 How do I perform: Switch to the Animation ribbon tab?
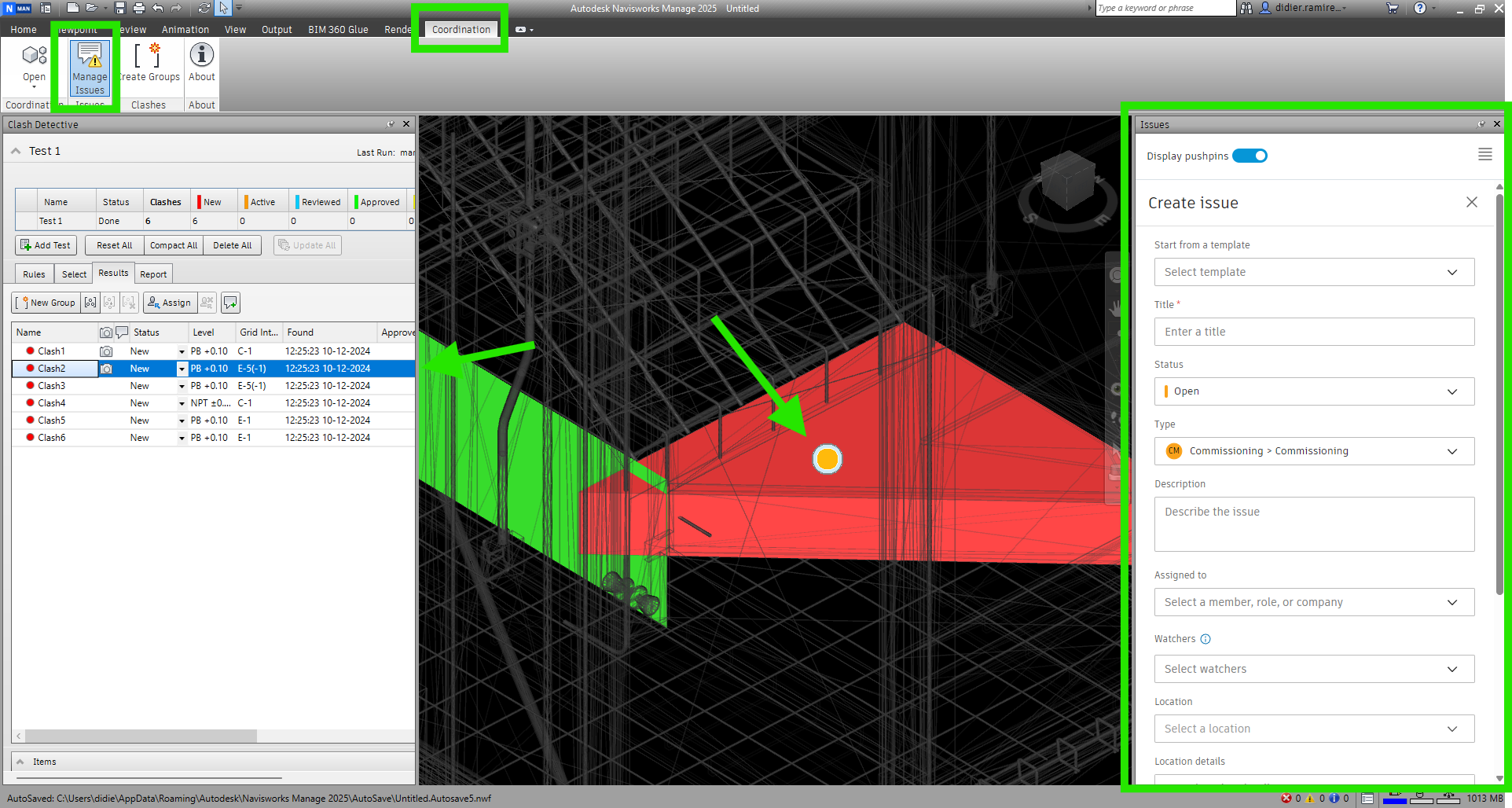tap(185, 30)
